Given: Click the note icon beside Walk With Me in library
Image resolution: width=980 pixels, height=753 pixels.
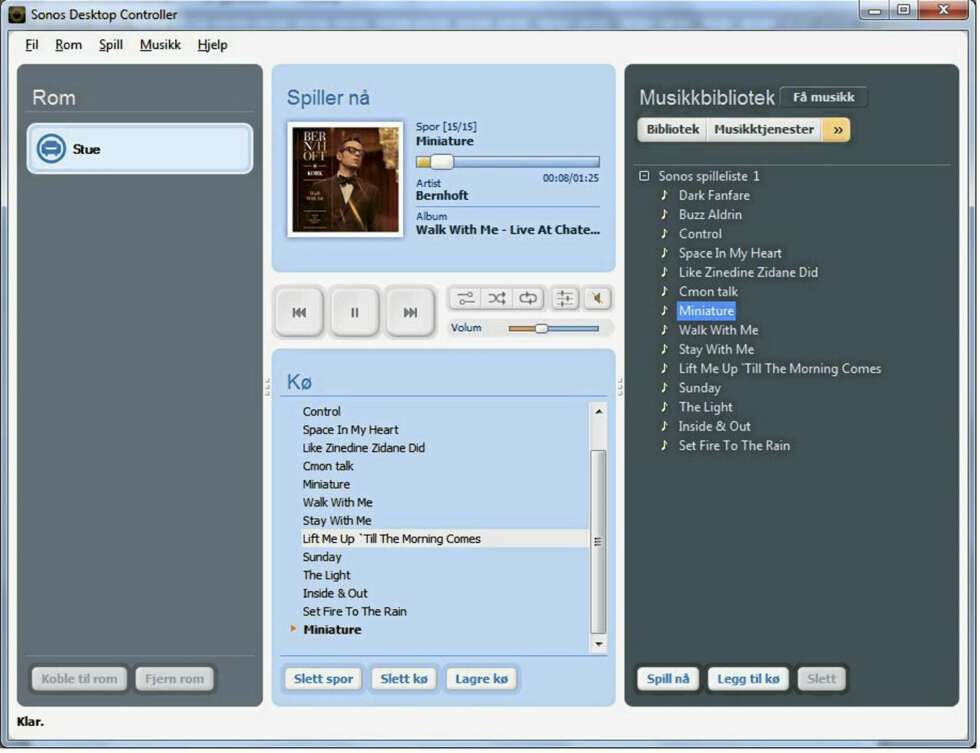Looking at the screenshot, I should [664, 330].
